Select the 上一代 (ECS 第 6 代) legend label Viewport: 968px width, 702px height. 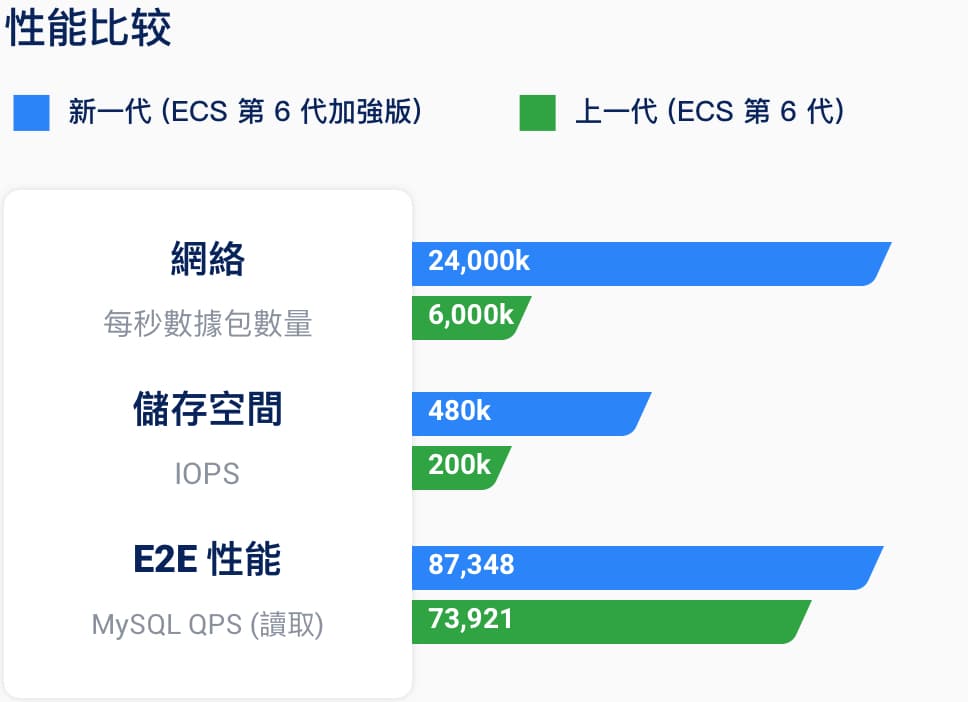click(x=709, y=112)
